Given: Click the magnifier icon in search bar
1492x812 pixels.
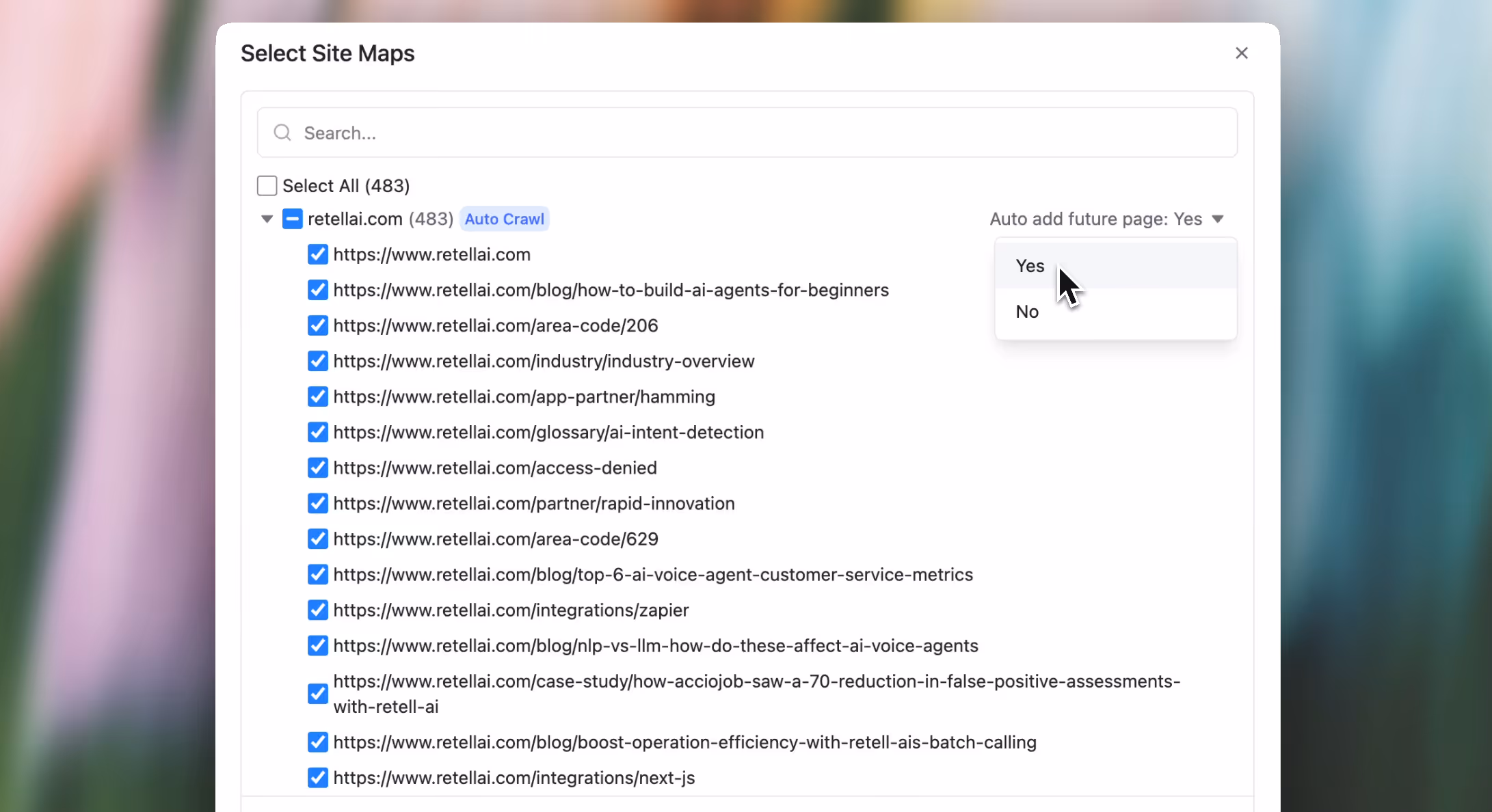Looking at the screenshot, I should 282,133.
